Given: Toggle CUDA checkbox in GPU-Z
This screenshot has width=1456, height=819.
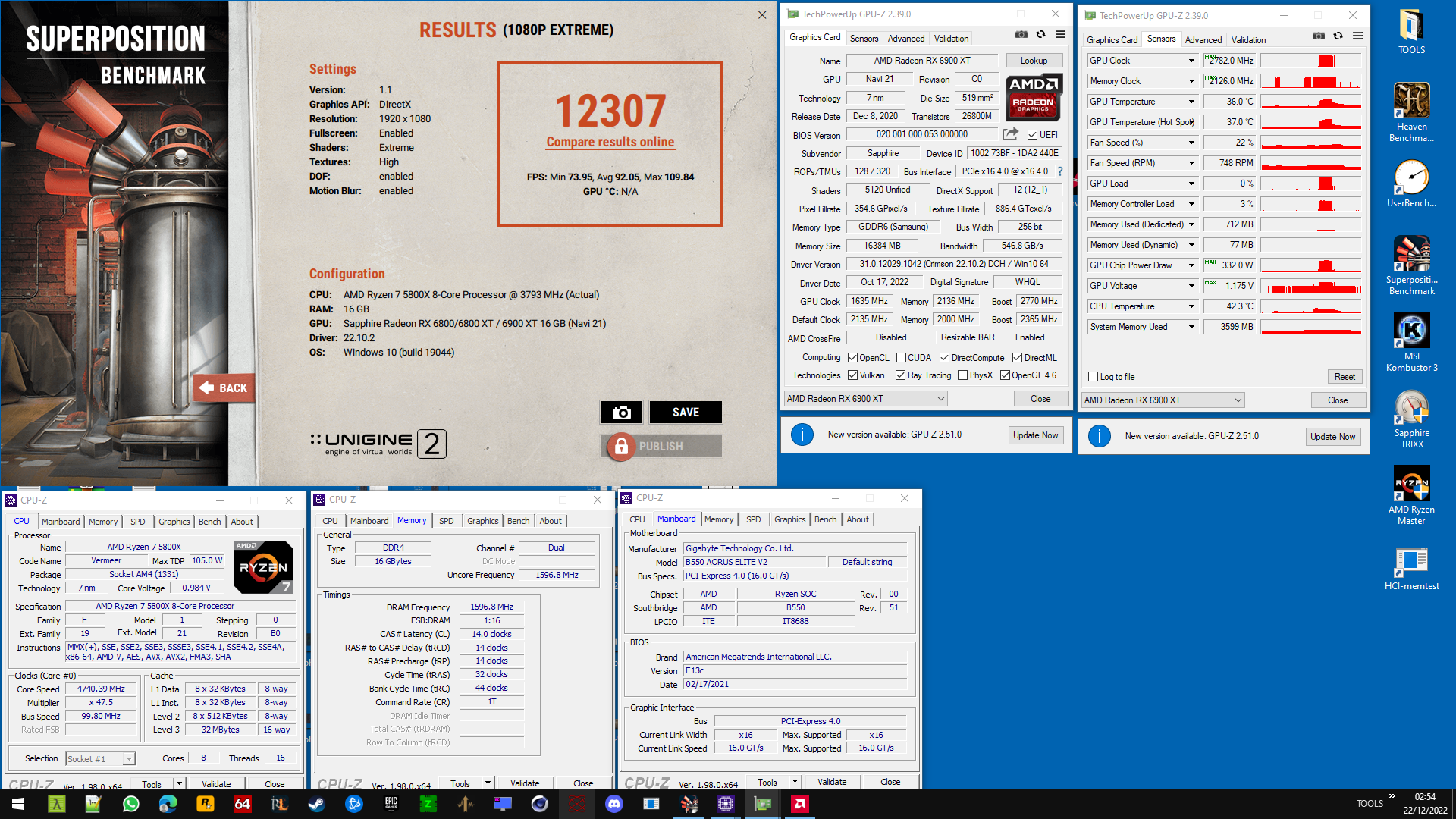Looking at the screenshot, I should (901, 358).
